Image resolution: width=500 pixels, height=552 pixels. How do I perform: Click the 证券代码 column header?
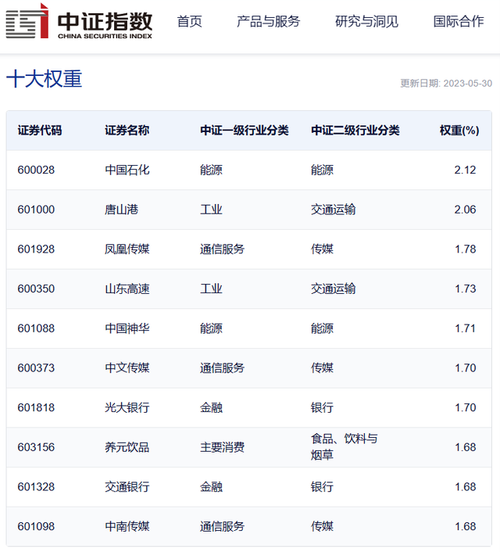[40, 130]
